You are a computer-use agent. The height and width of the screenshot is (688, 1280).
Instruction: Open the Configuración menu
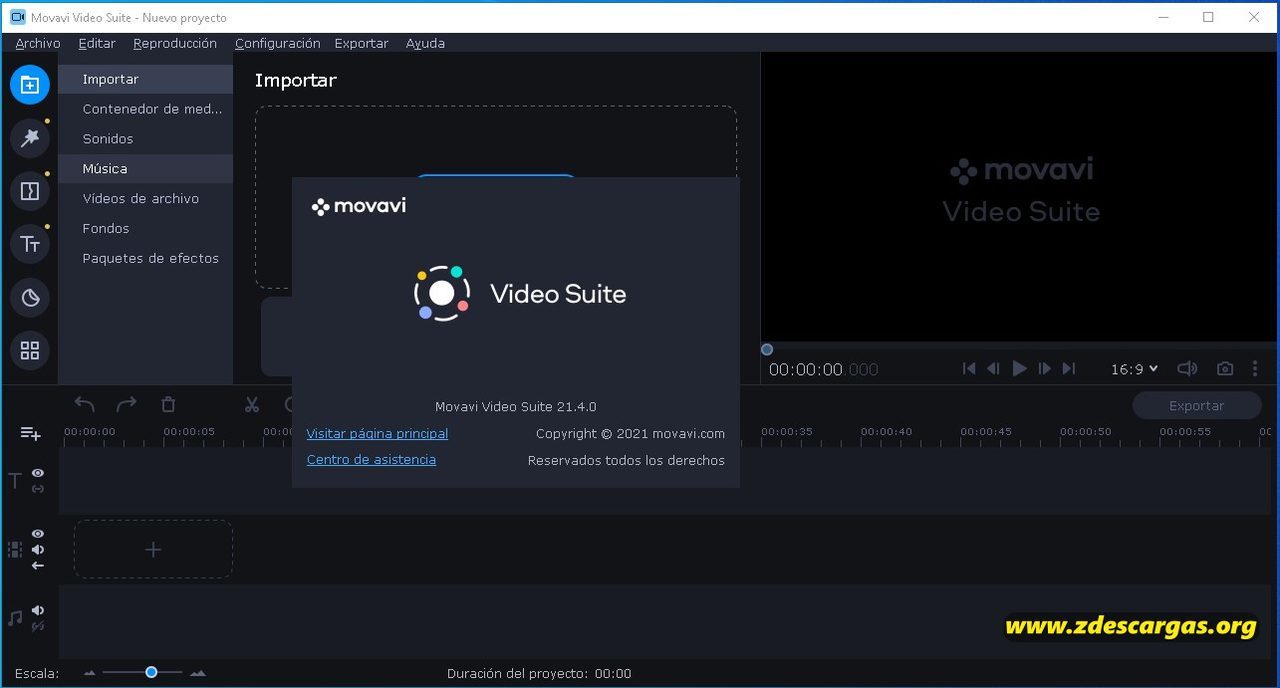[278, 43]
